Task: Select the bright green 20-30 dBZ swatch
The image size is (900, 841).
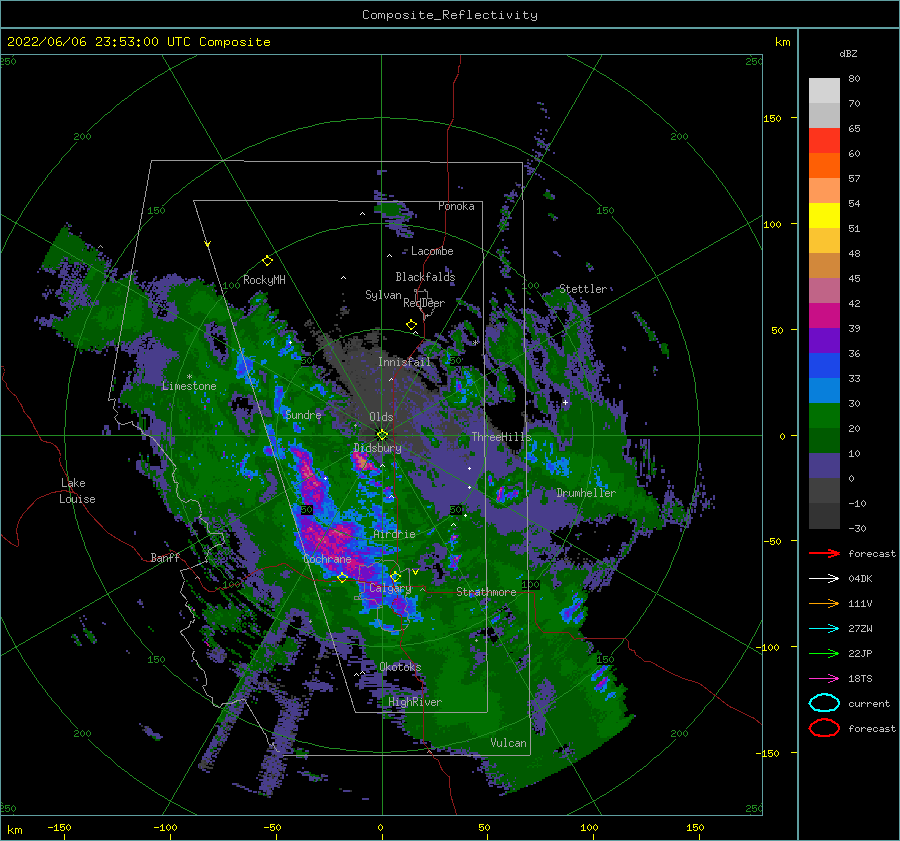Action: coord(824,416)
